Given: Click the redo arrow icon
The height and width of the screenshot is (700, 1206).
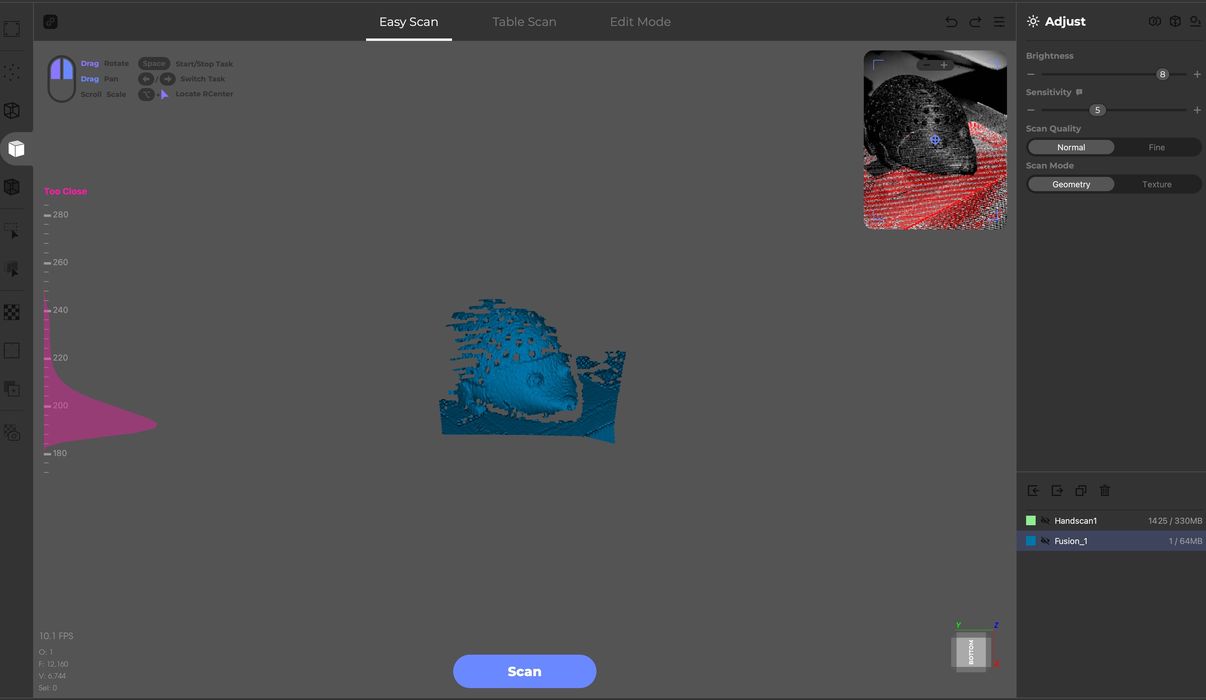Looking at the screenshot, I should click(975, 22).
